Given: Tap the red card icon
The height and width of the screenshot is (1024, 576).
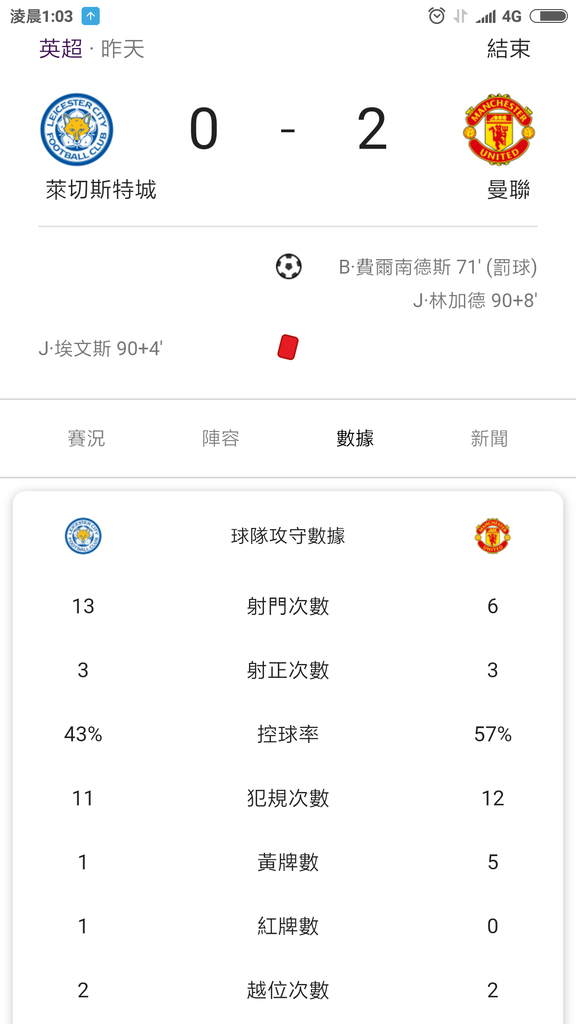Looking at the screenshot, I should (288, 347).
